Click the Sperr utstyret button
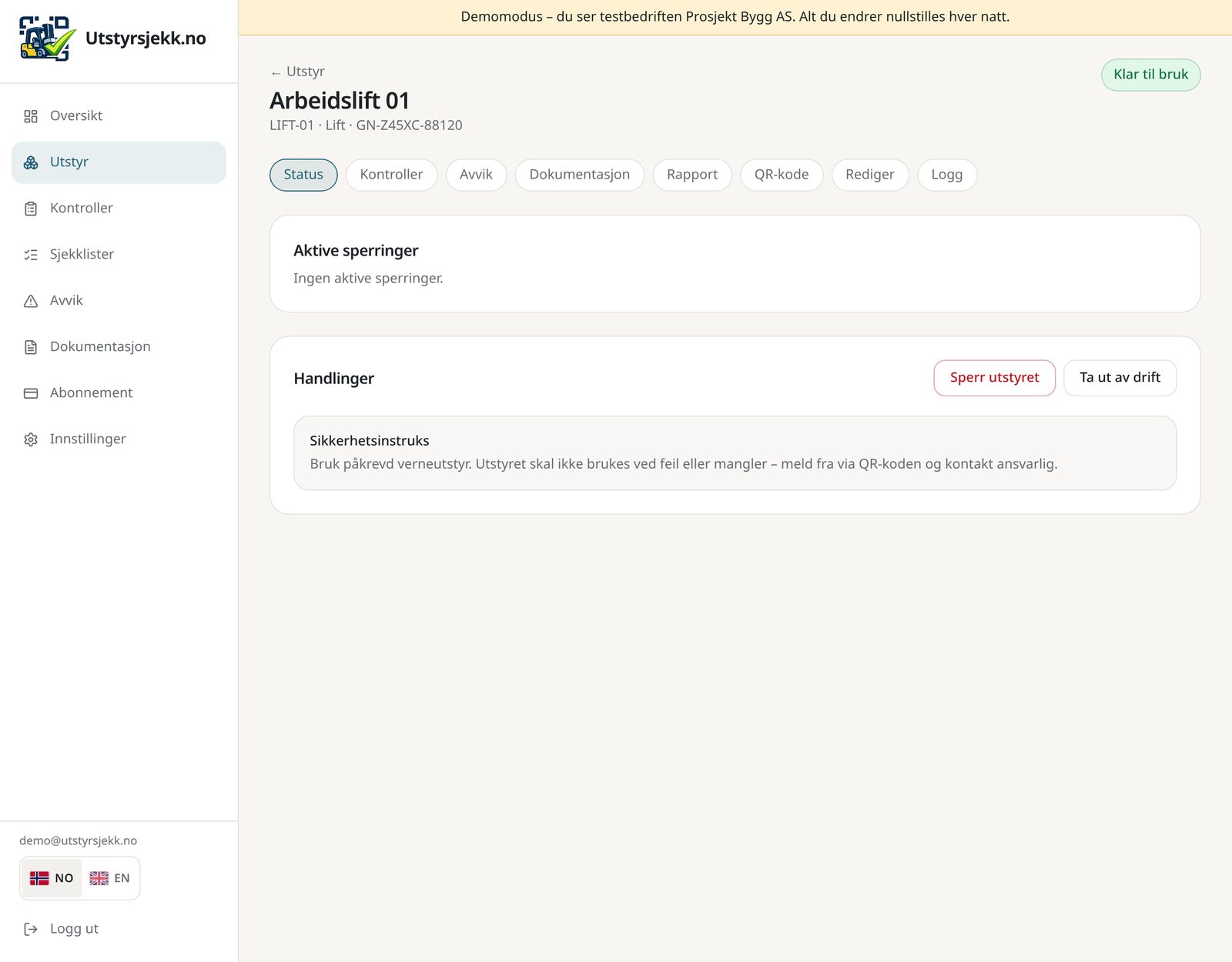1232x962 pixels. pyautogui.click(x=994, y=378)
